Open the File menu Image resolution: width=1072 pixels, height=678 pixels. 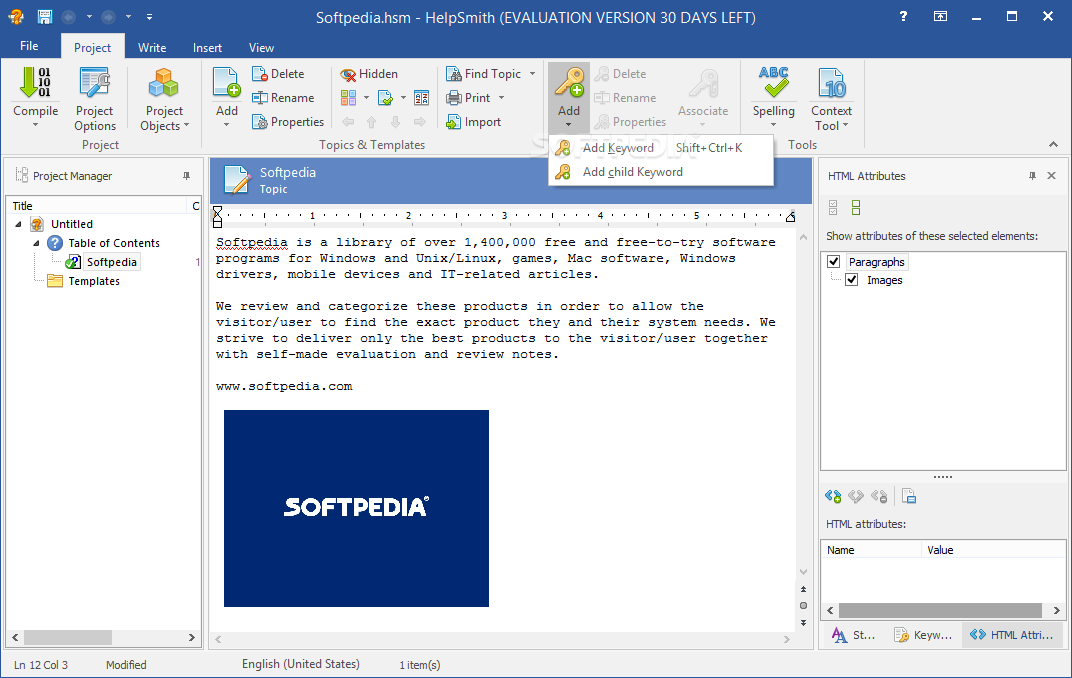click(x=29, y=46)
